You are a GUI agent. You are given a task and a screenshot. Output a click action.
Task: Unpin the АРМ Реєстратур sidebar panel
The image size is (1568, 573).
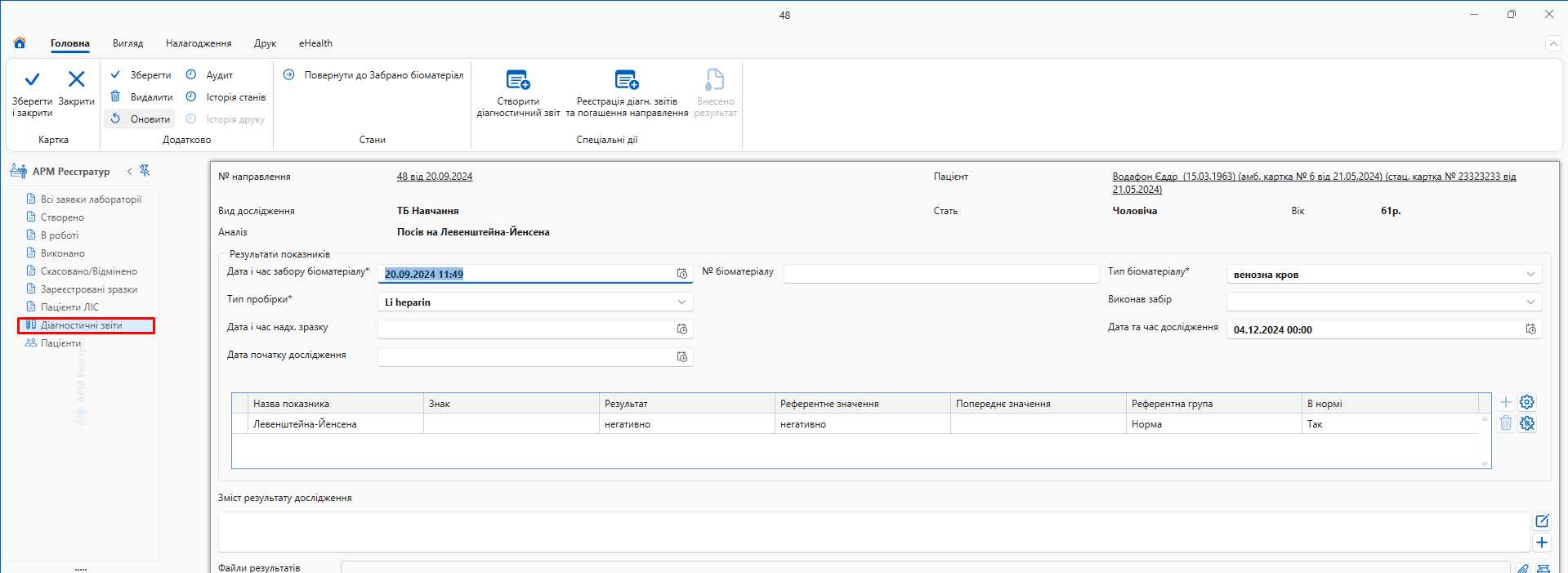click(145, 171)
